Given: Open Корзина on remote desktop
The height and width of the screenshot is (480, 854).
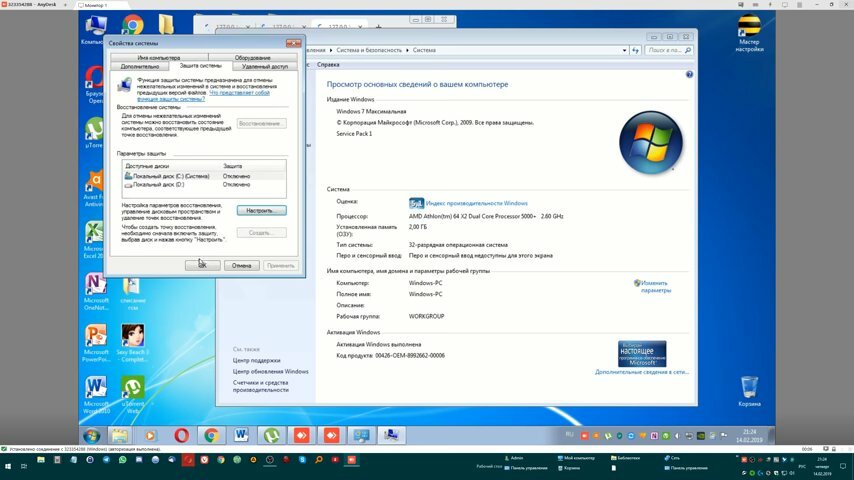Looking at the screenshot, I should [749, 391].
